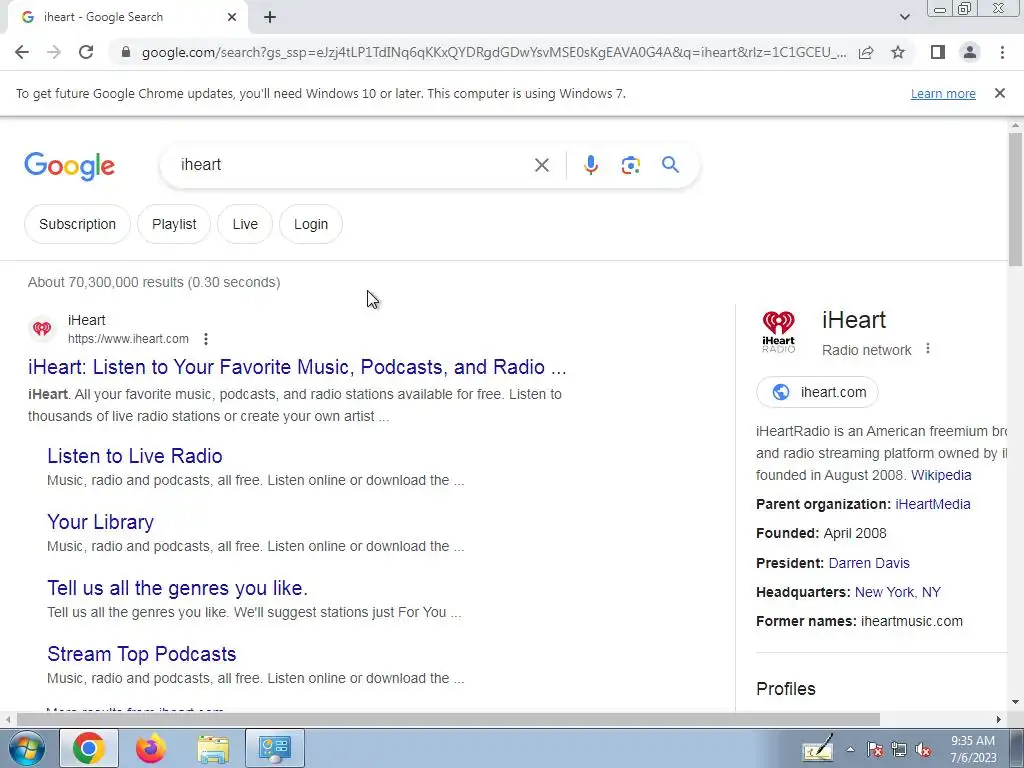Clear the search box text

541,165
